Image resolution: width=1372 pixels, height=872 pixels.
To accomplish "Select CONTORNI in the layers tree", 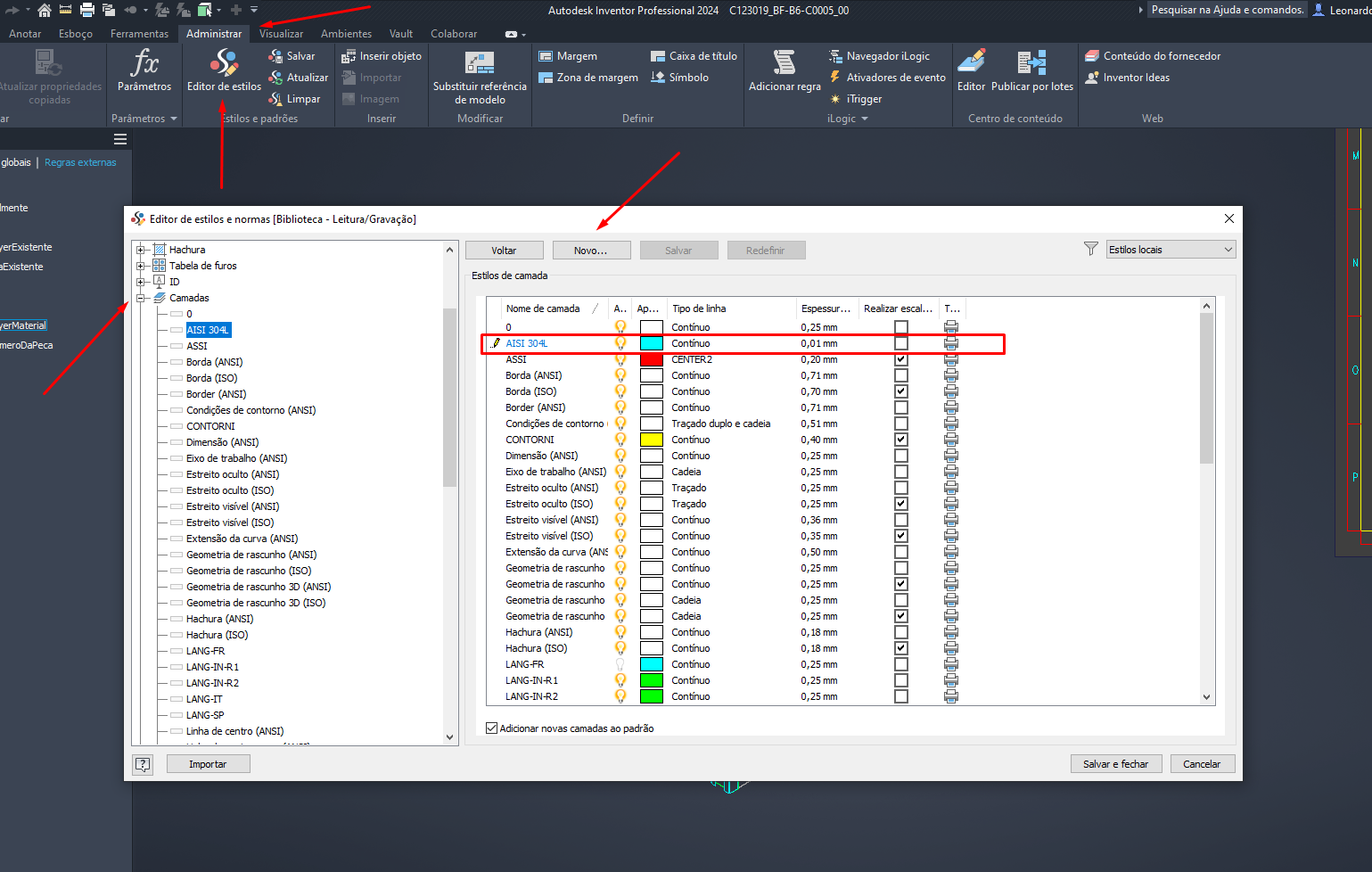I will click(x=210, y=426).
